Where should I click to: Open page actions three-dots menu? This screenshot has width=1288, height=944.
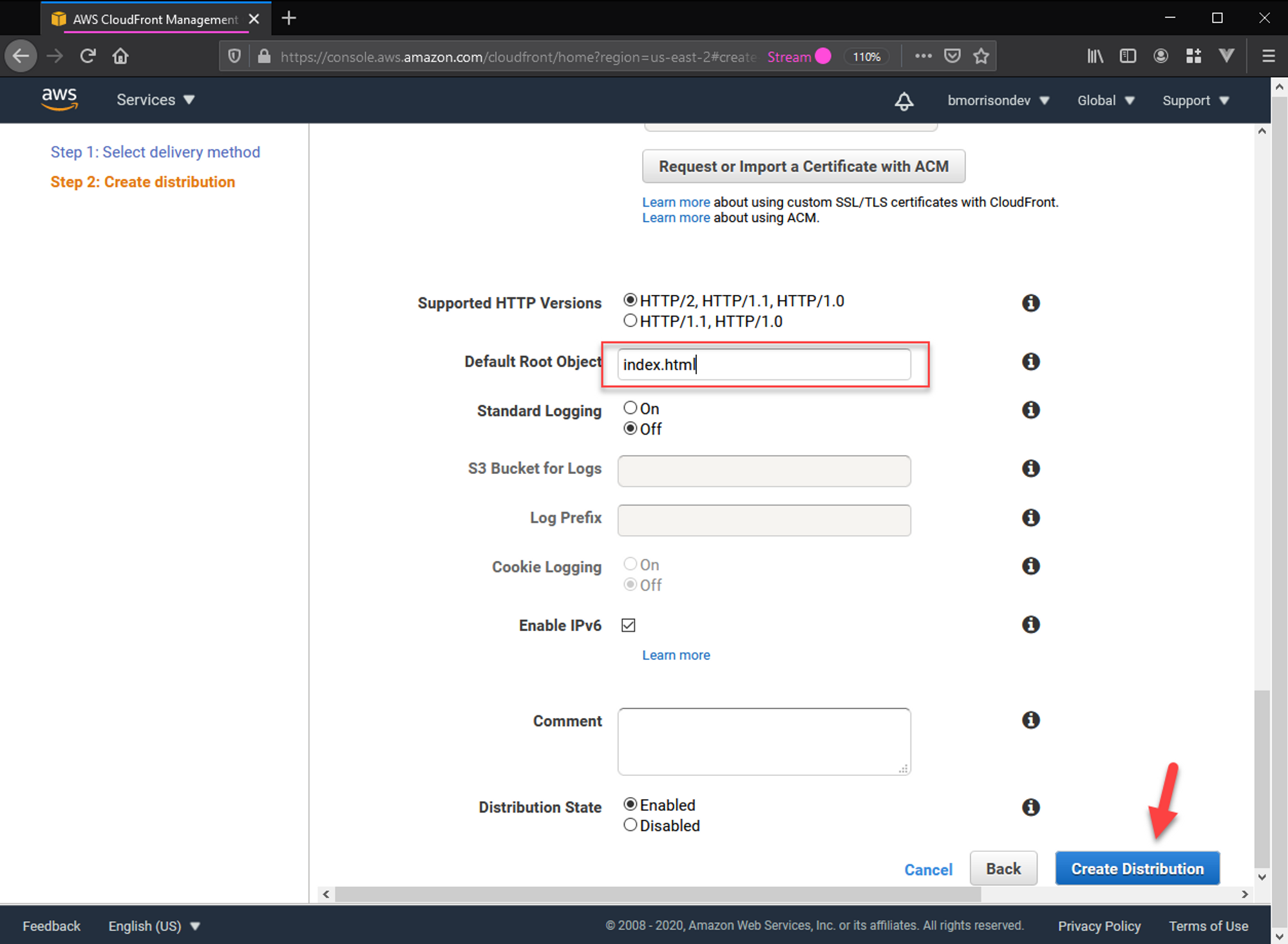point(923,56)
